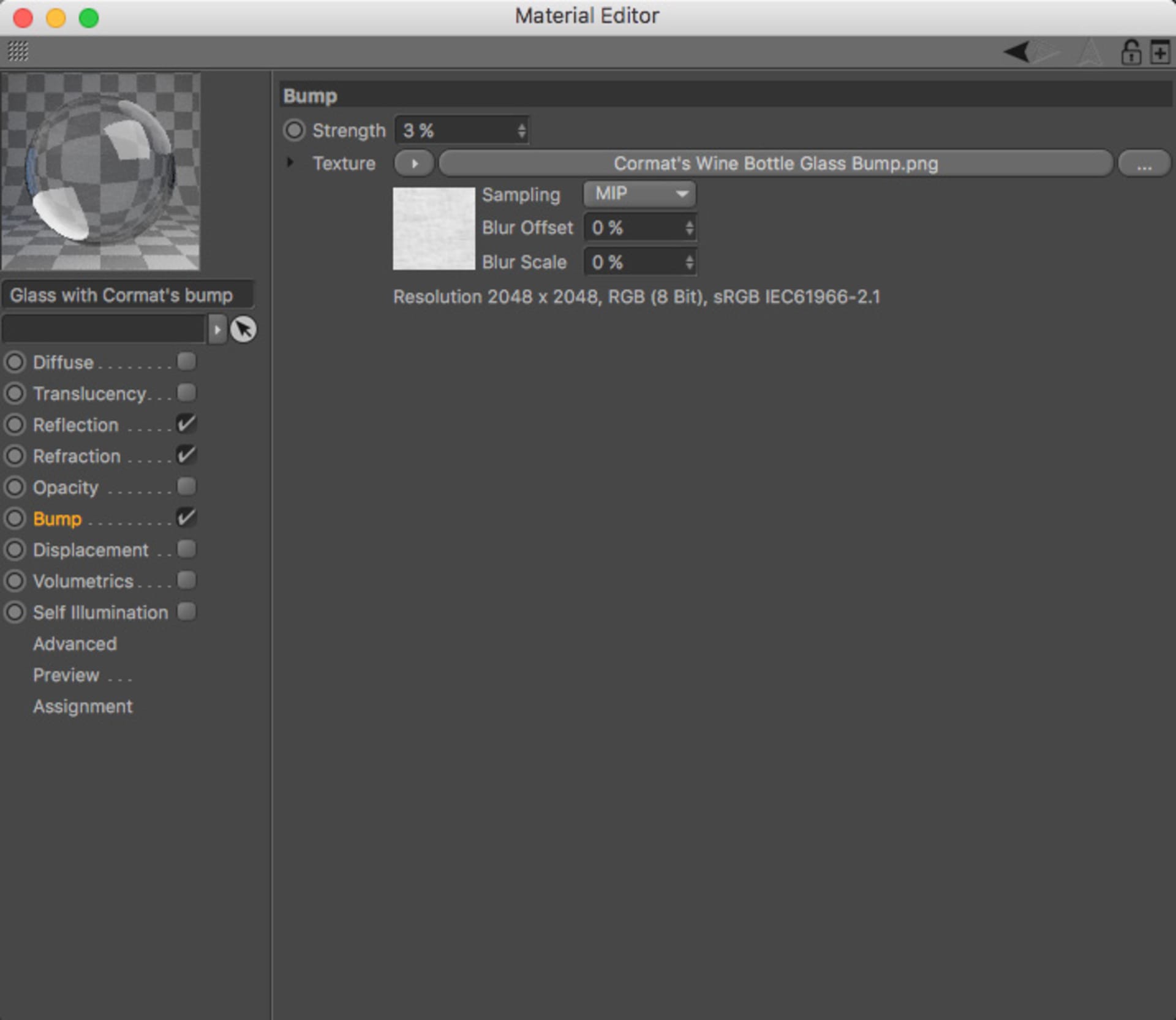This screenshot has height=1020, width=1176.
Task: Open the Preview settings page
Action: [66, 674]
